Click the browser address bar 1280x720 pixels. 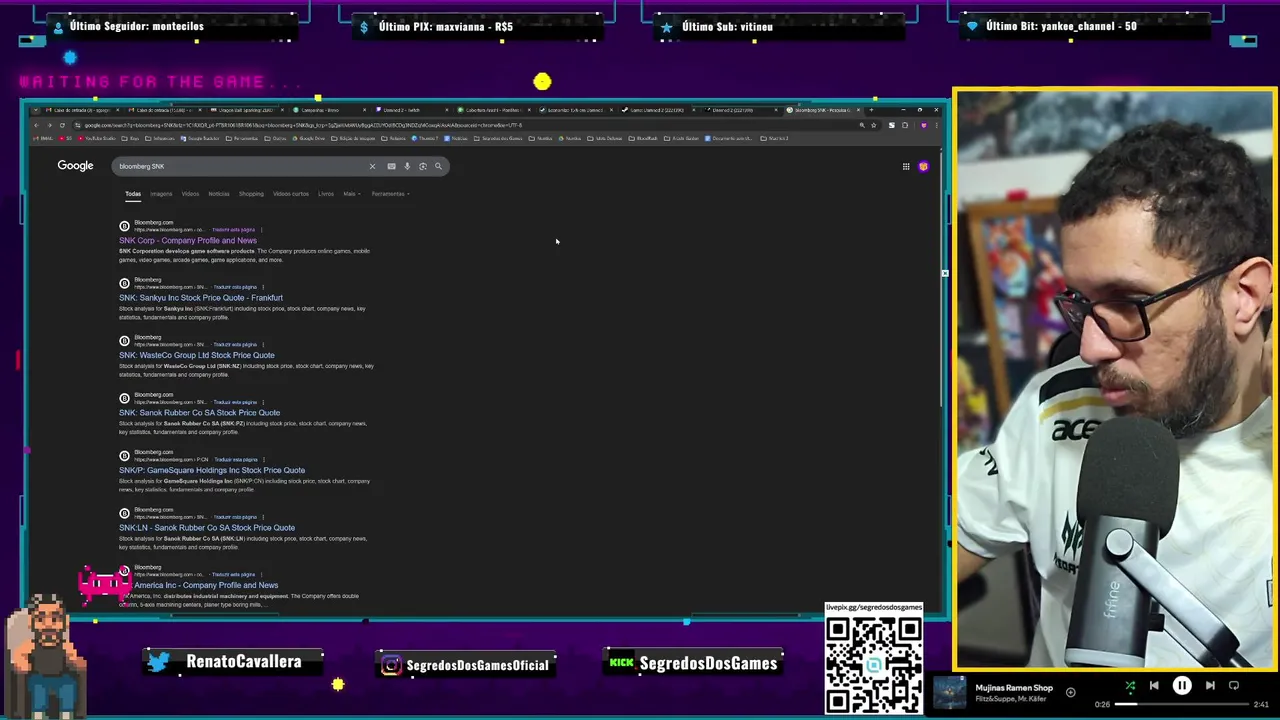point(470,125)
